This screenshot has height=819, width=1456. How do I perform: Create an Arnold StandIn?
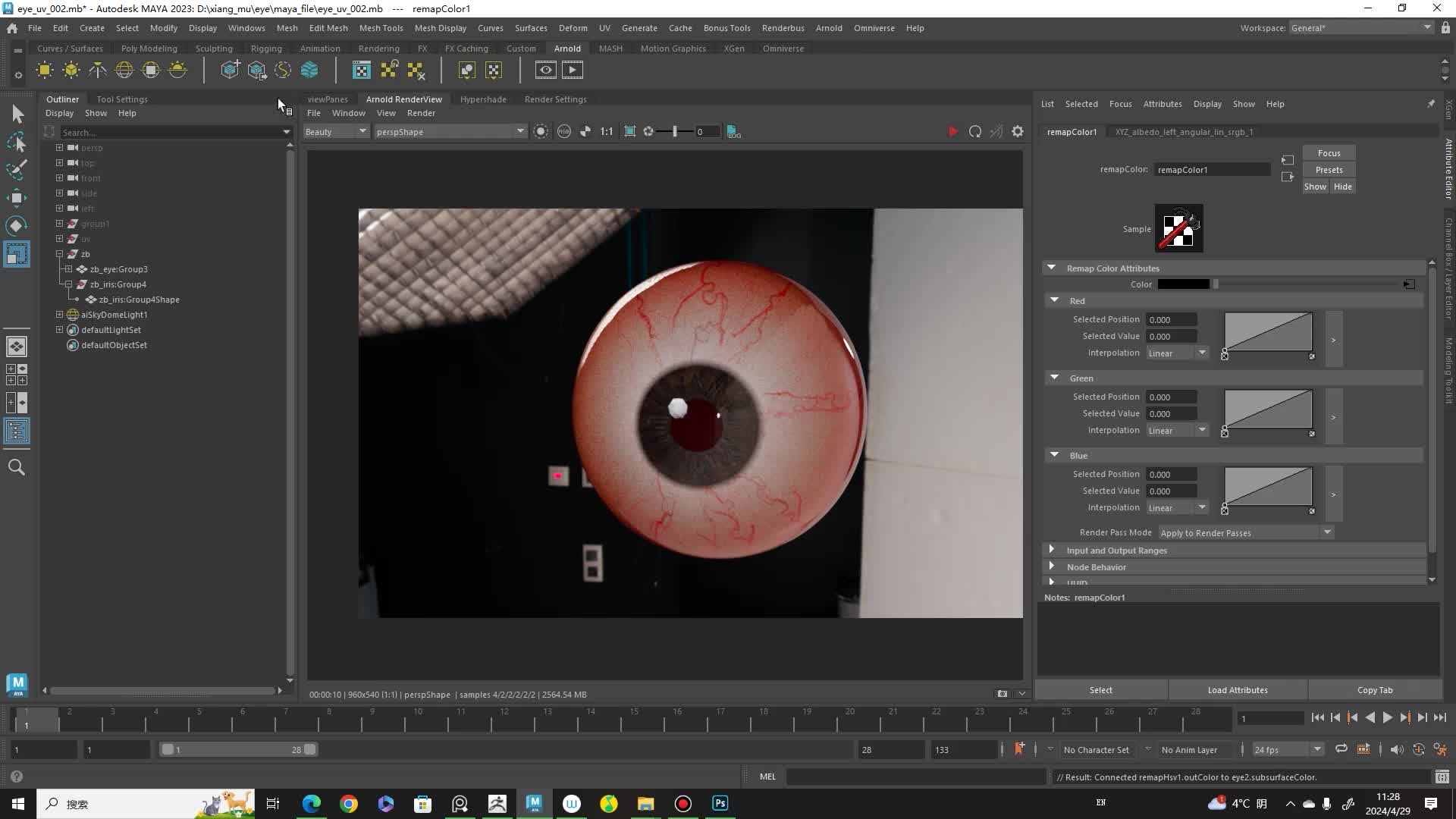(x=230, y=71)
